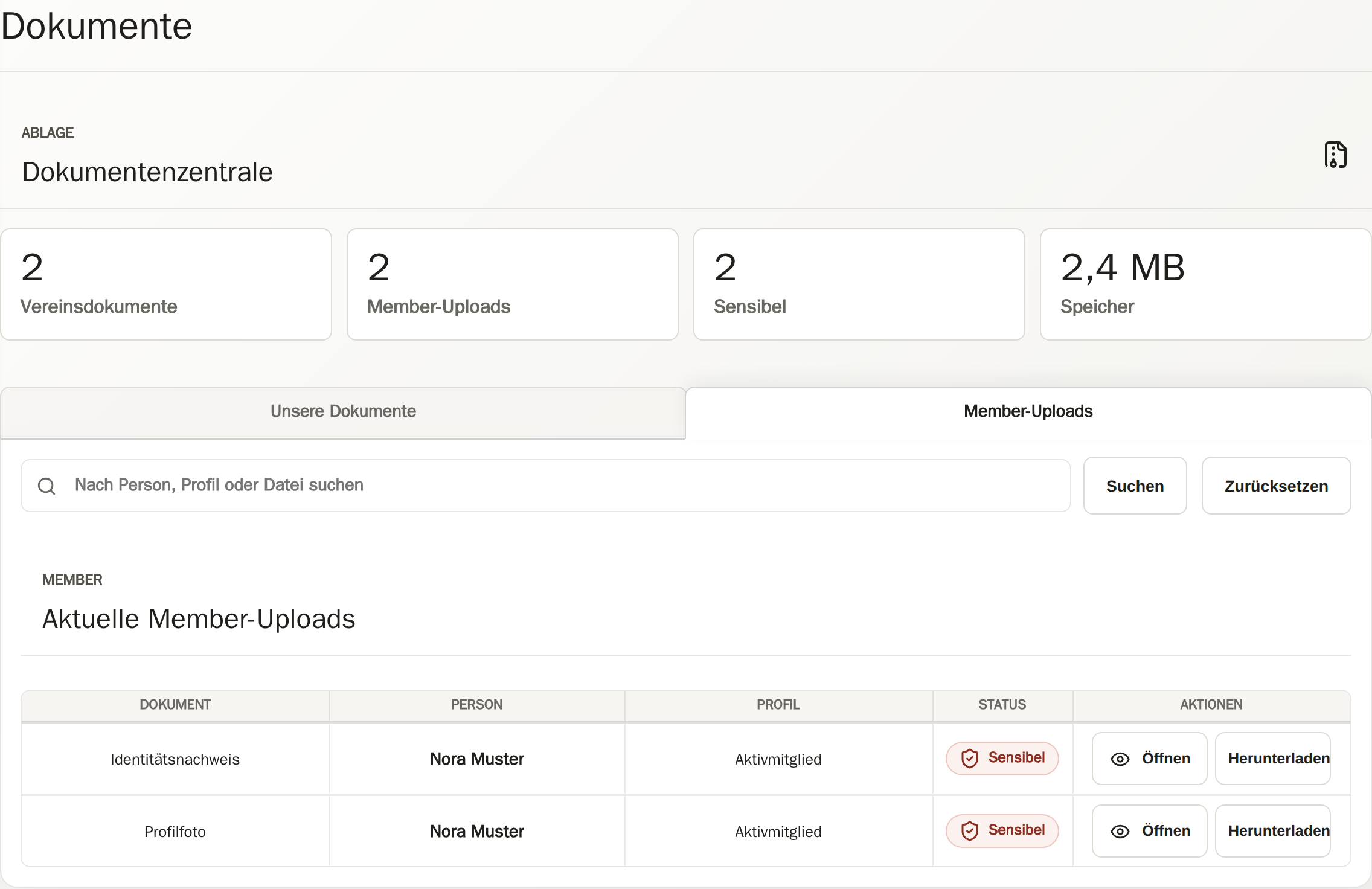Select the Member-Uploads tab

(x=1028, y=412)
